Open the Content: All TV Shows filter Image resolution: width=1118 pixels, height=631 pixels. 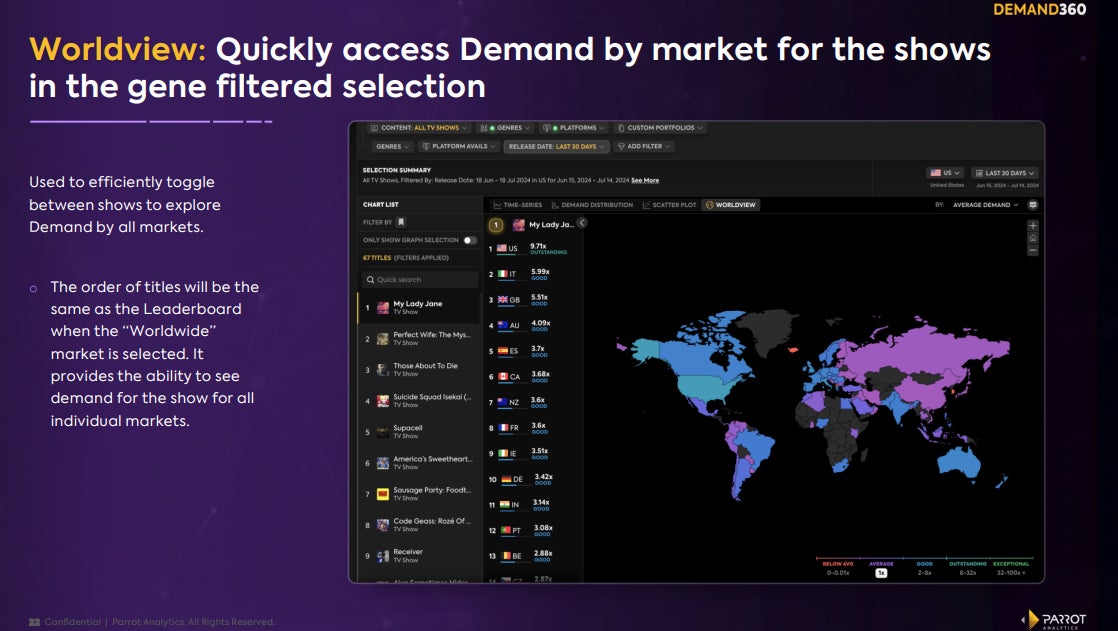(x=419, y=128)
